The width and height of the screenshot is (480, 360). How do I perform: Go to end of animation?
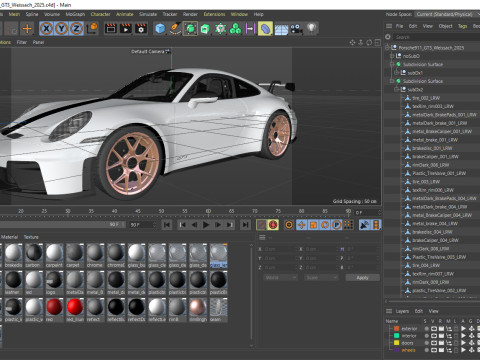pyautogui.click(x=245, y=225)
